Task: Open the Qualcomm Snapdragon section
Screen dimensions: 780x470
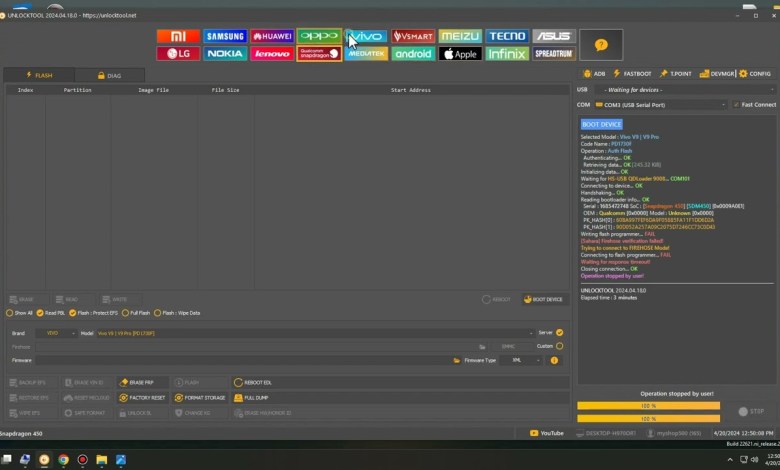Action: (319, 54)
